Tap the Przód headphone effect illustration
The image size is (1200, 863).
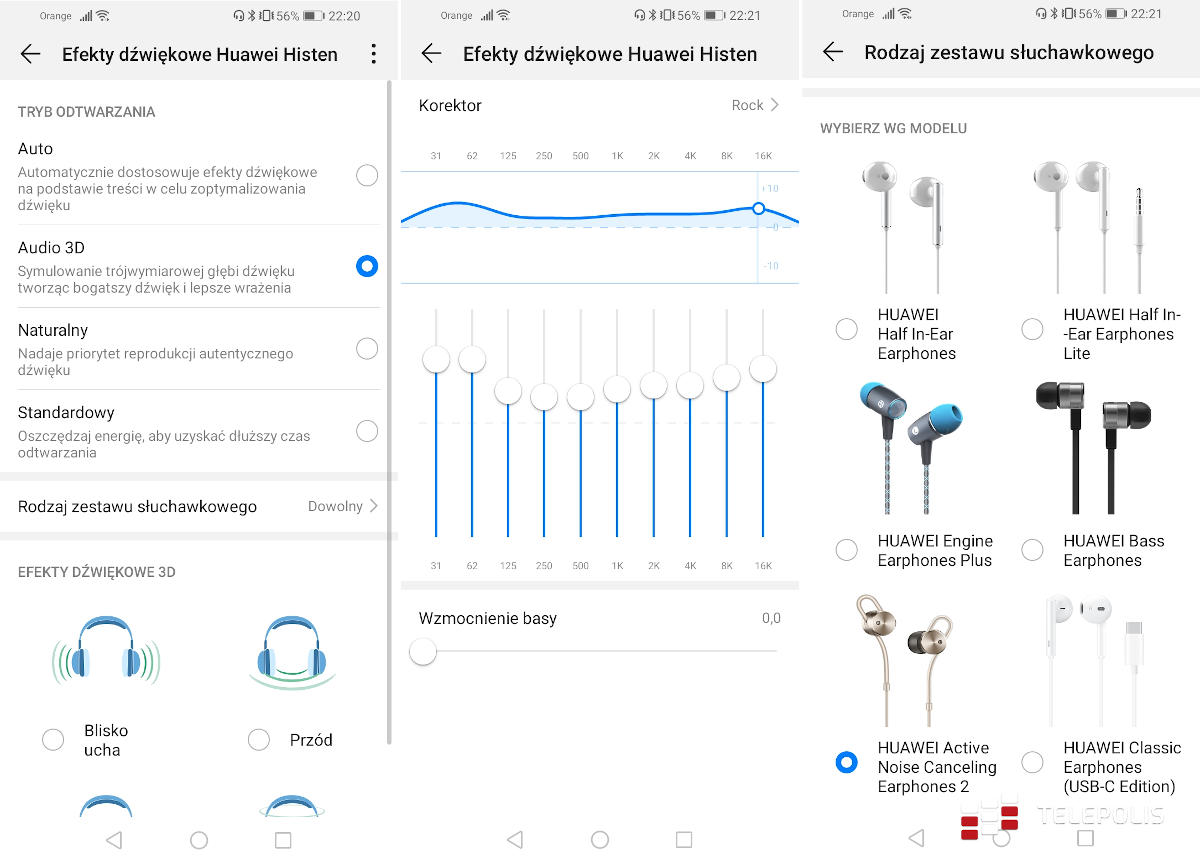pos(290,652)
